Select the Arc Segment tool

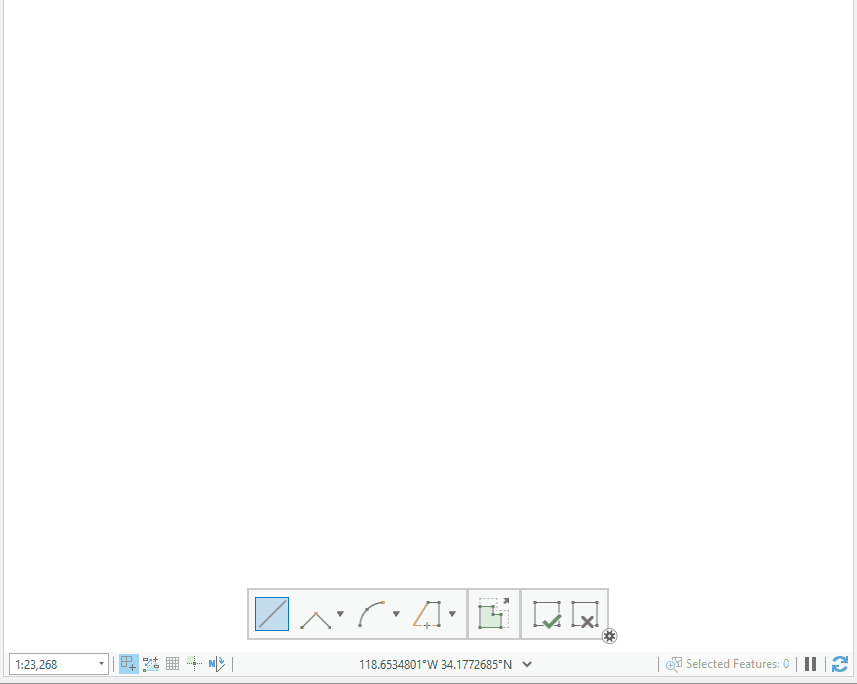372,613
